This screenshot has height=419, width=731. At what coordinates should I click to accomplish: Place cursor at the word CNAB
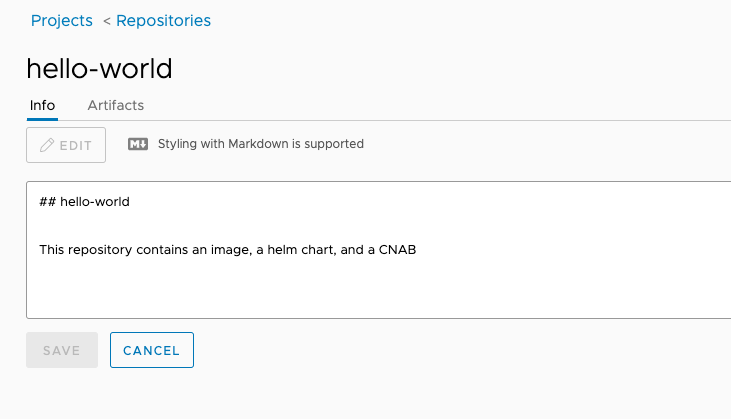(x=397, y=250)
